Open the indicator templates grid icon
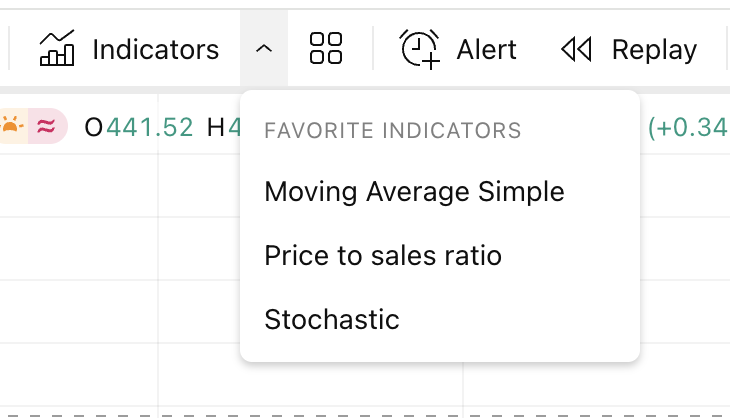 pos(326,49)
